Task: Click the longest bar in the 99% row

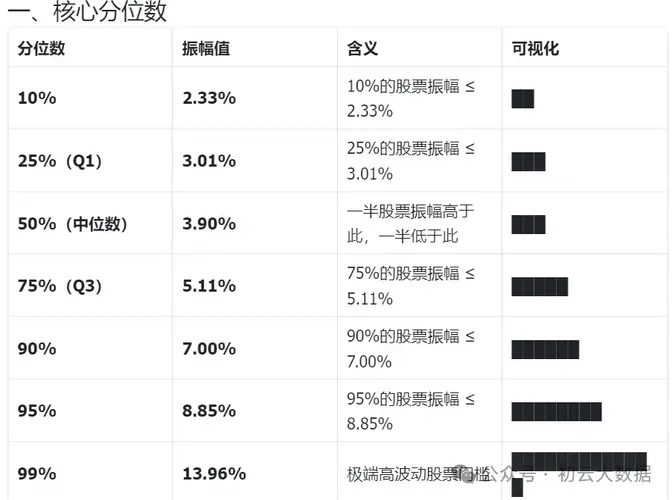Action: click(579, 461)
